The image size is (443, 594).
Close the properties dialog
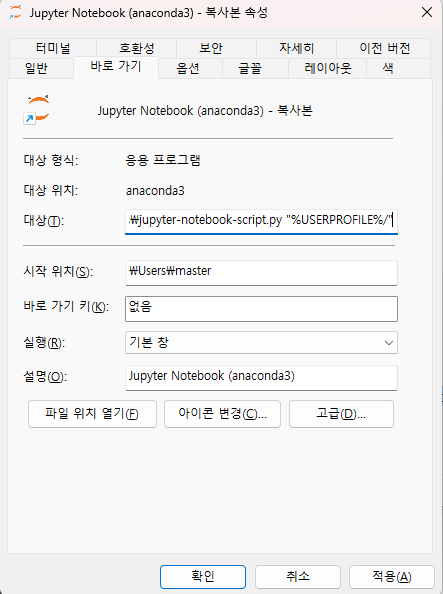(427, 12)
